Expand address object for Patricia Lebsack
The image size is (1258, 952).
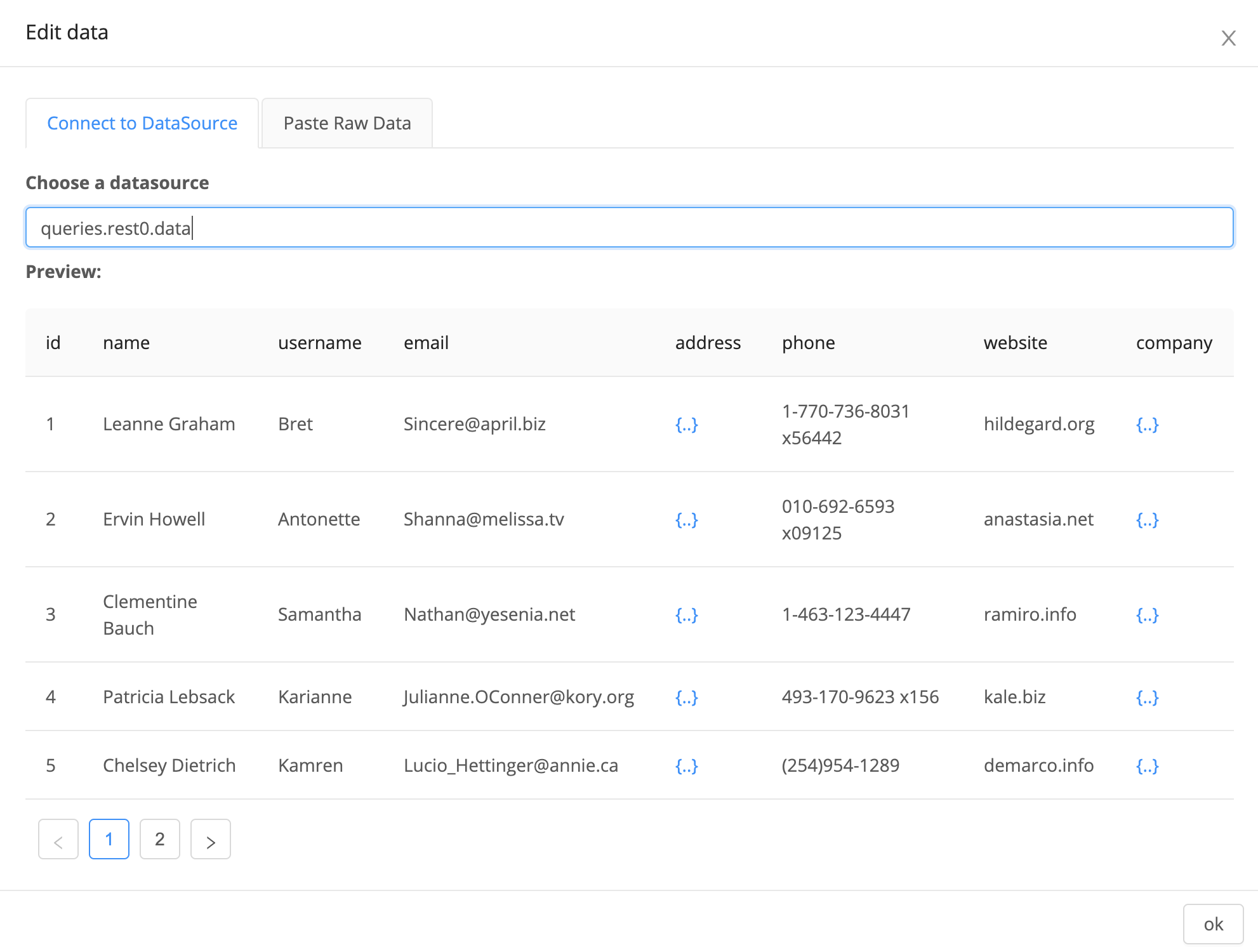click(x=687, y=697)
